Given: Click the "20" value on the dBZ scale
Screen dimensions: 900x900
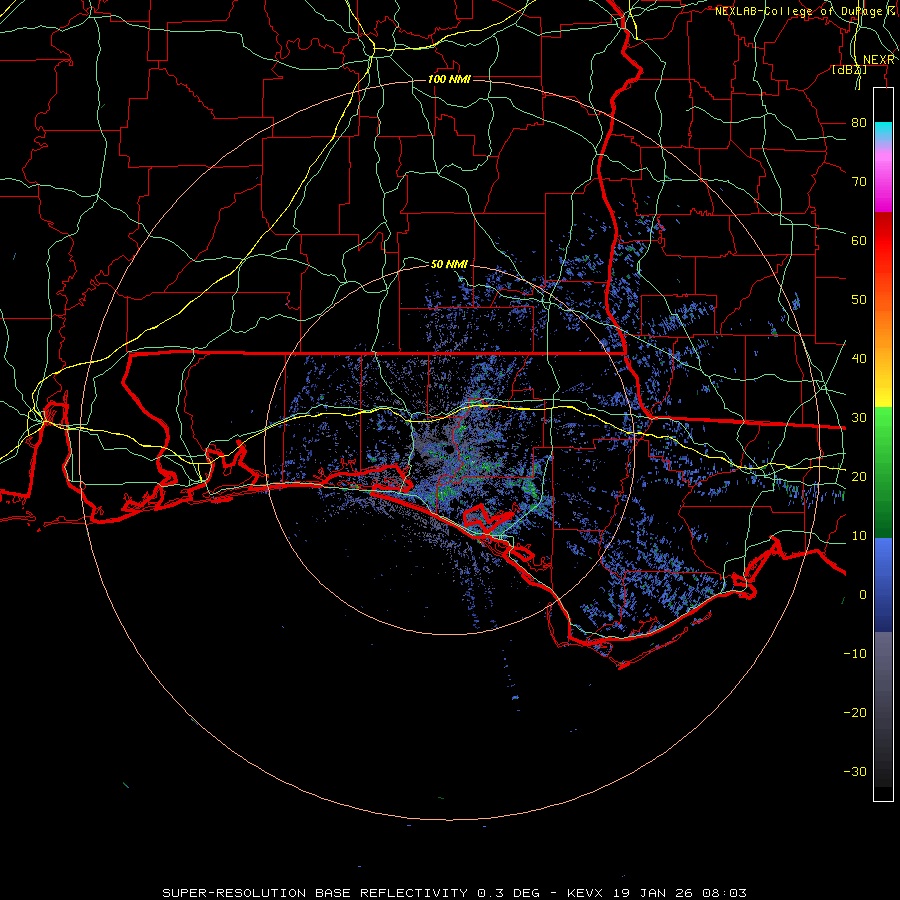Looking at the screenshot, I should 859,476.
